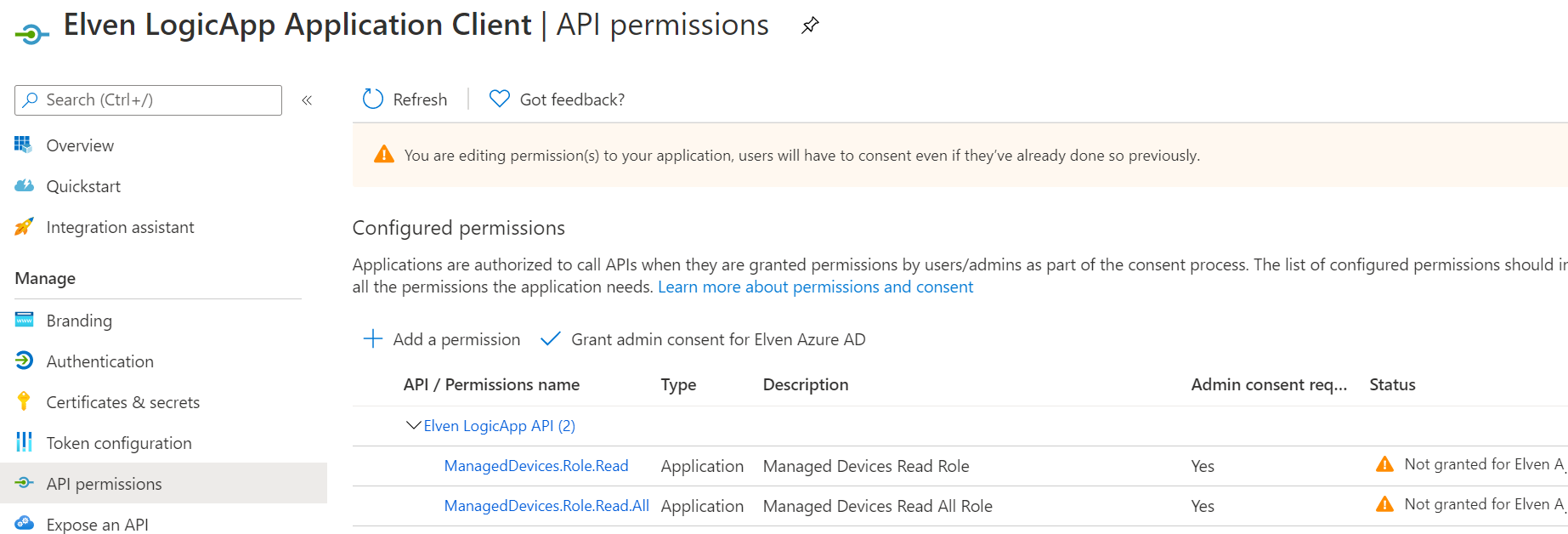Collapse the Elven LogicApp API group chevron

click(413, 425)
